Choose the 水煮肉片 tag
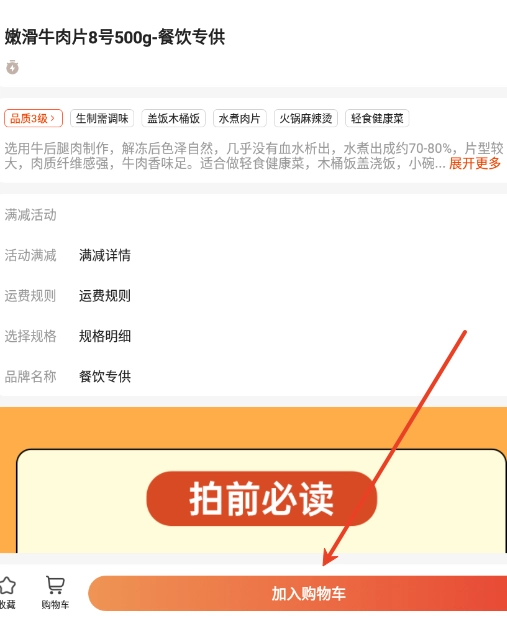 pyautogui.click(x=240, y=118)
